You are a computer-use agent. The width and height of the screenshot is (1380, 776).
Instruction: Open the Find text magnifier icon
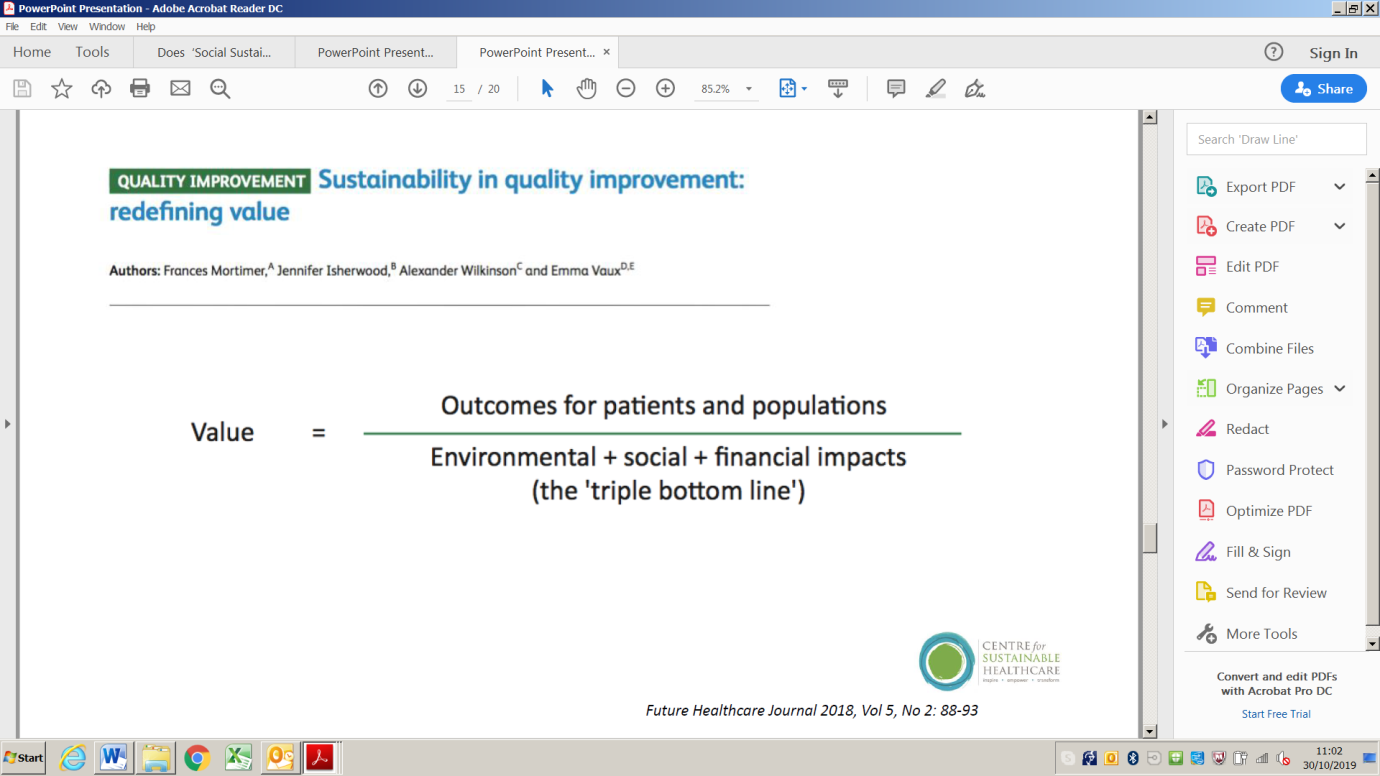coord(220,89)
